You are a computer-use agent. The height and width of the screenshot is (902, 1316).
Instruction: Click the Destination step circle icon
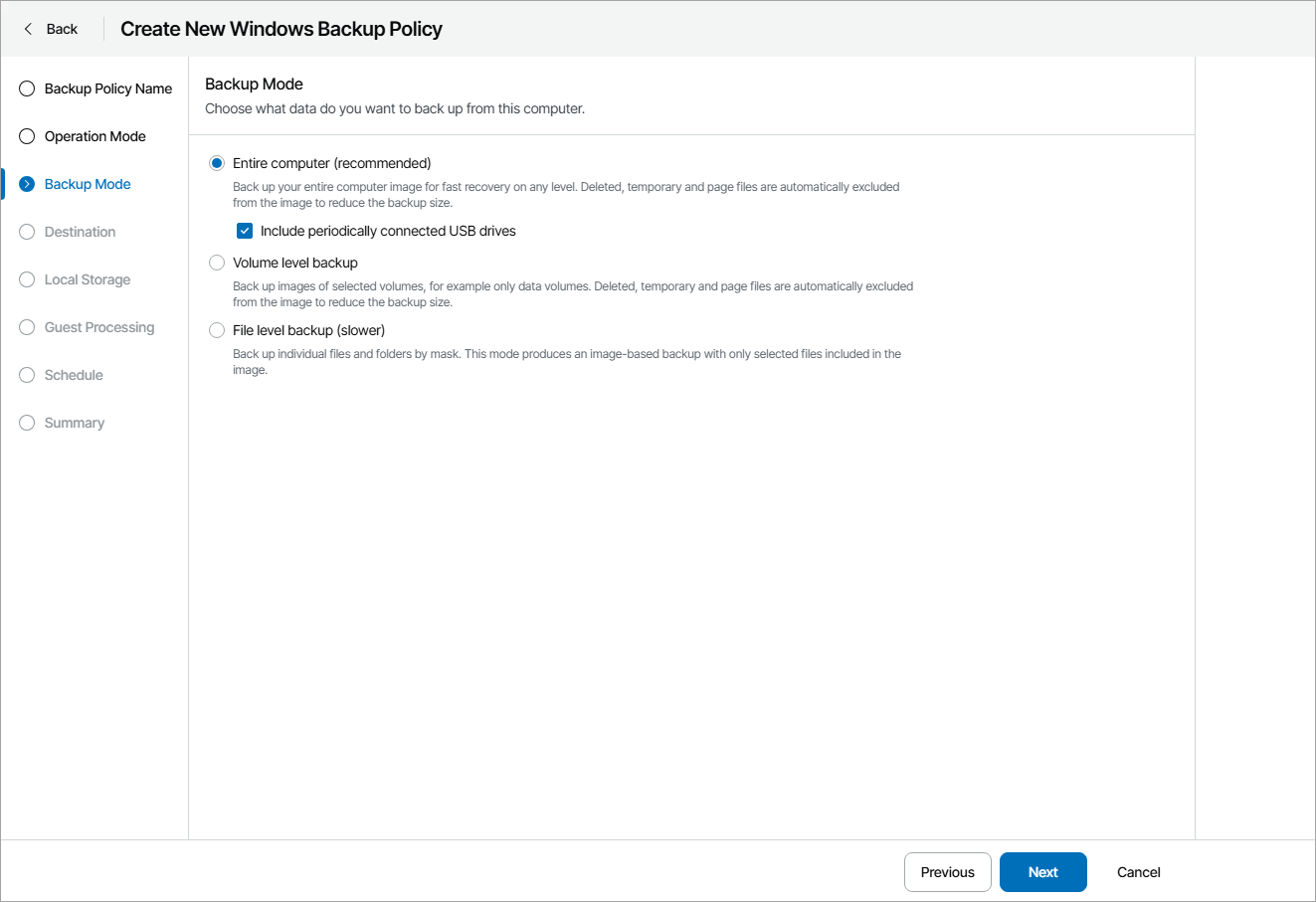pos(26,232)
